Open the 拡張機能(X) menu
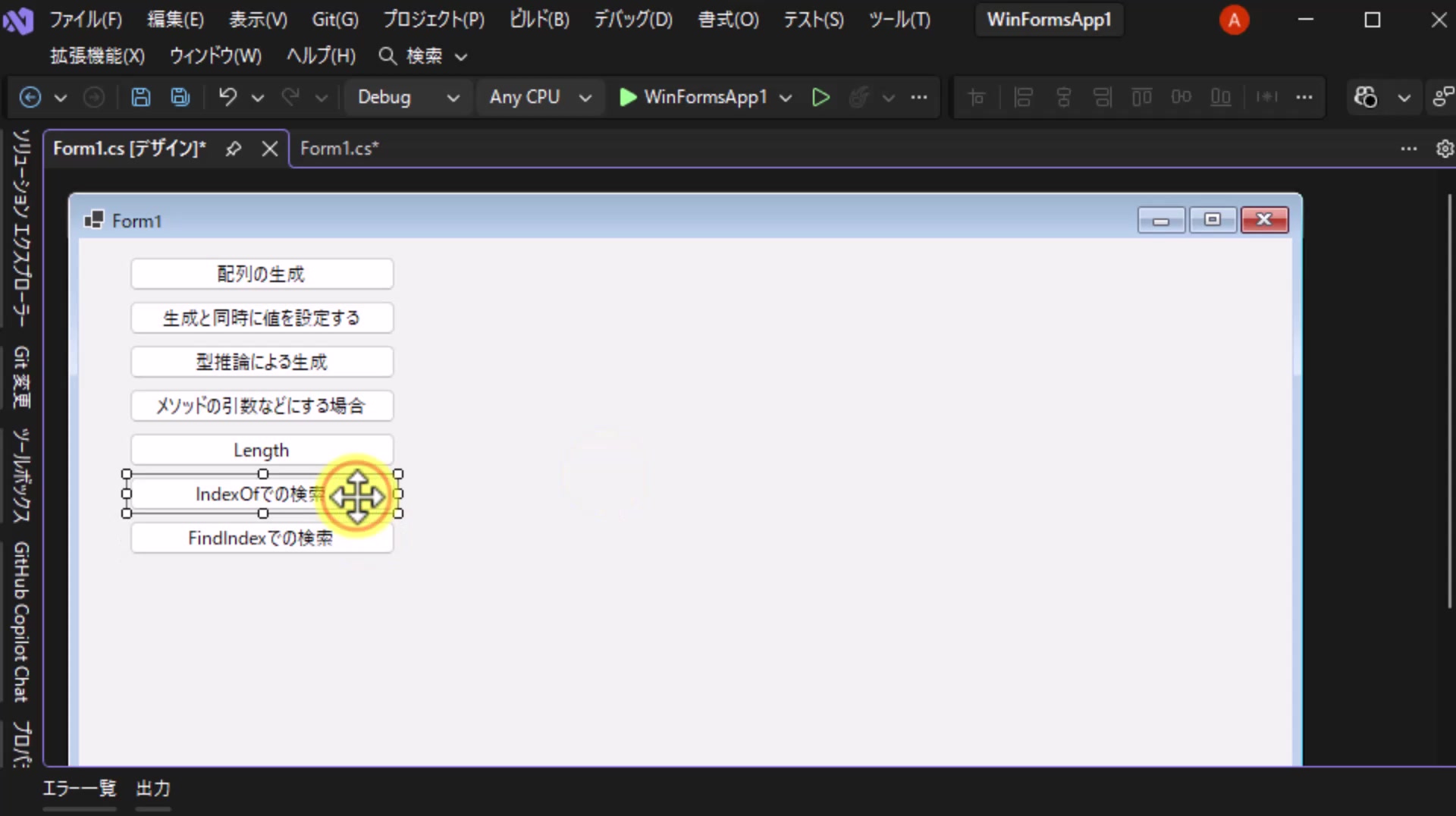 point(97,56)
